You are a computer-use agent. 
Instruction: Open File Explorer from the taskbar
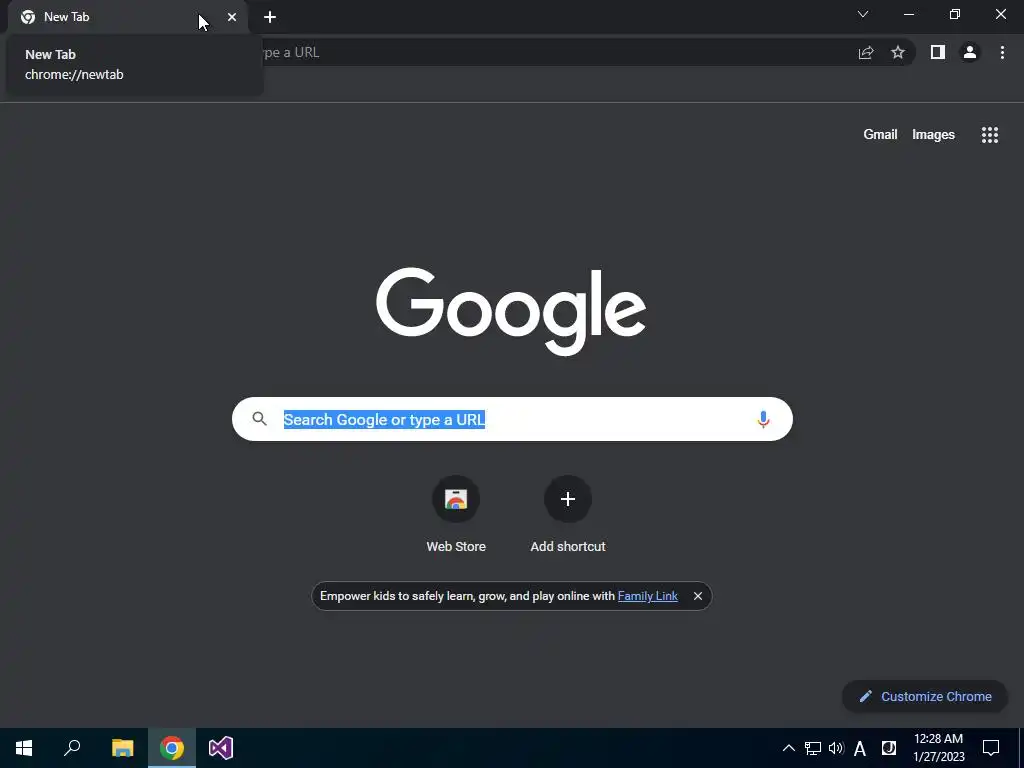click(x=122, y=748)
